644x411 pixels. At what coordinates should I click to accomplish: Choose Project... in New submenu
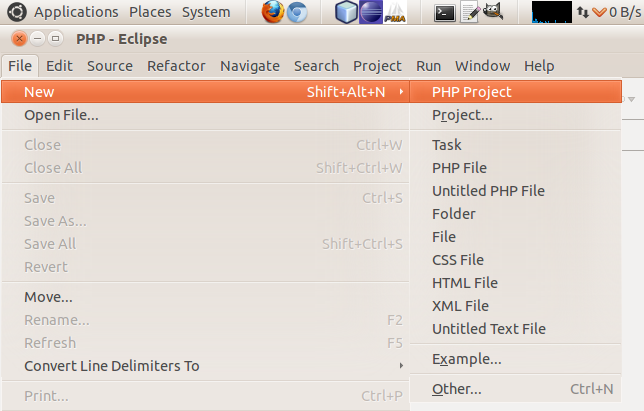[x=515, y=115]
